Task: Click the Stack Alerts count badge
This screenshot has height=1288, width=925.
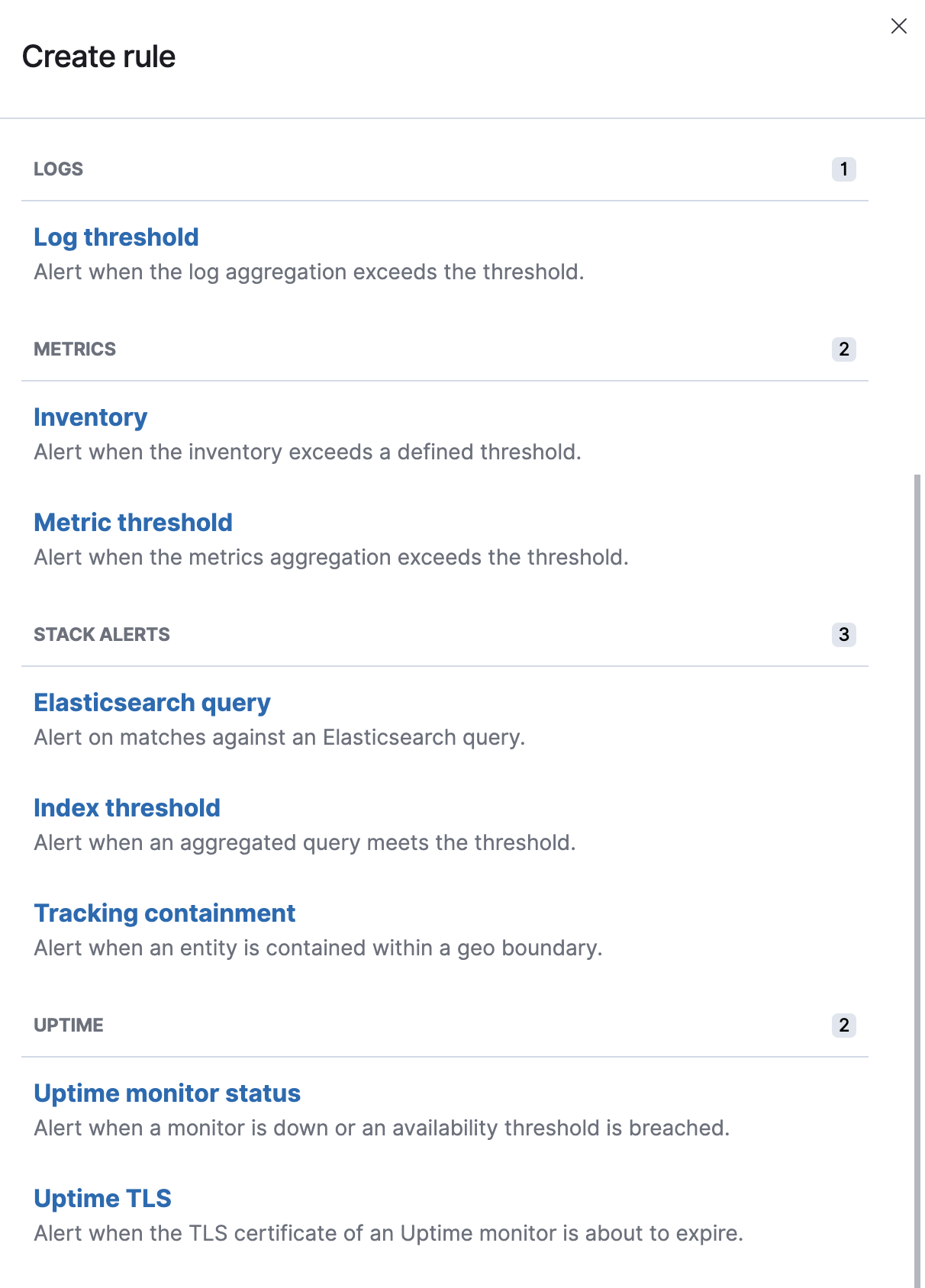Action: point(843,635)
